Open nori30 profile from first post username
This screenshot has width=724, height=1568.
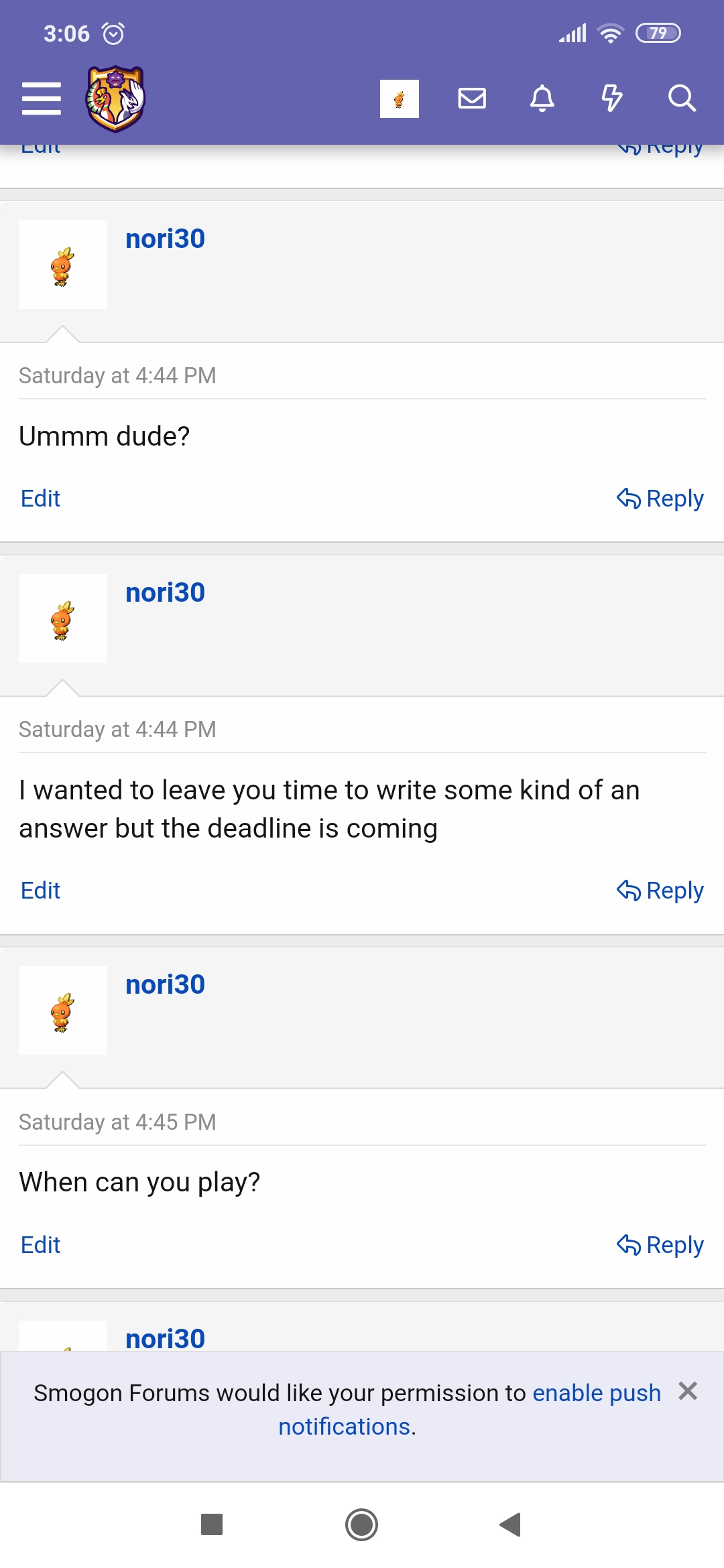click(x=165, y=239)
